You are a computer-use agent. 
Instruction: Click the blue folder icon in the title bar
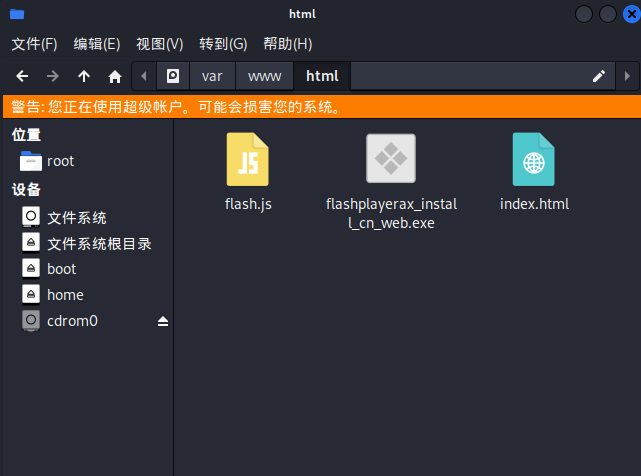17,14
